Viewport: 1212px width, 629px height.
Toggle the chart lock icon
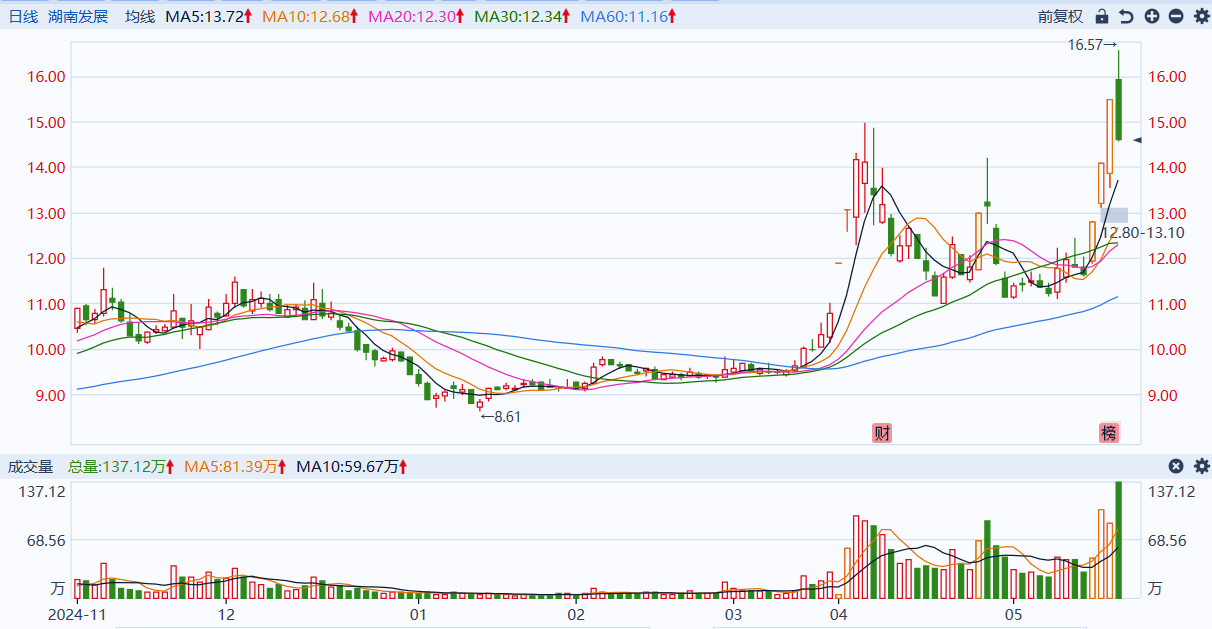pos(1102,16)
